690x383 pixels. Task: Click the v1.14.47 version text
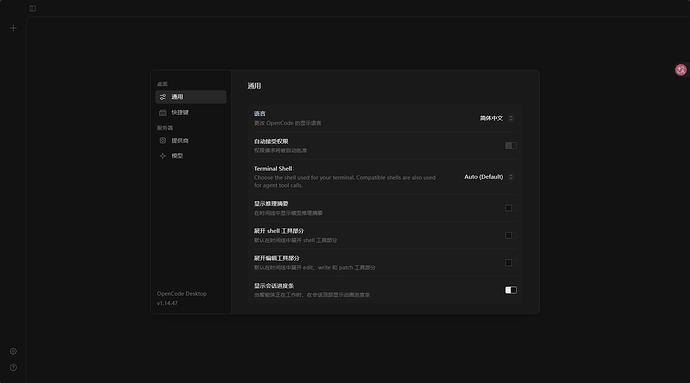tap(167, 303)
